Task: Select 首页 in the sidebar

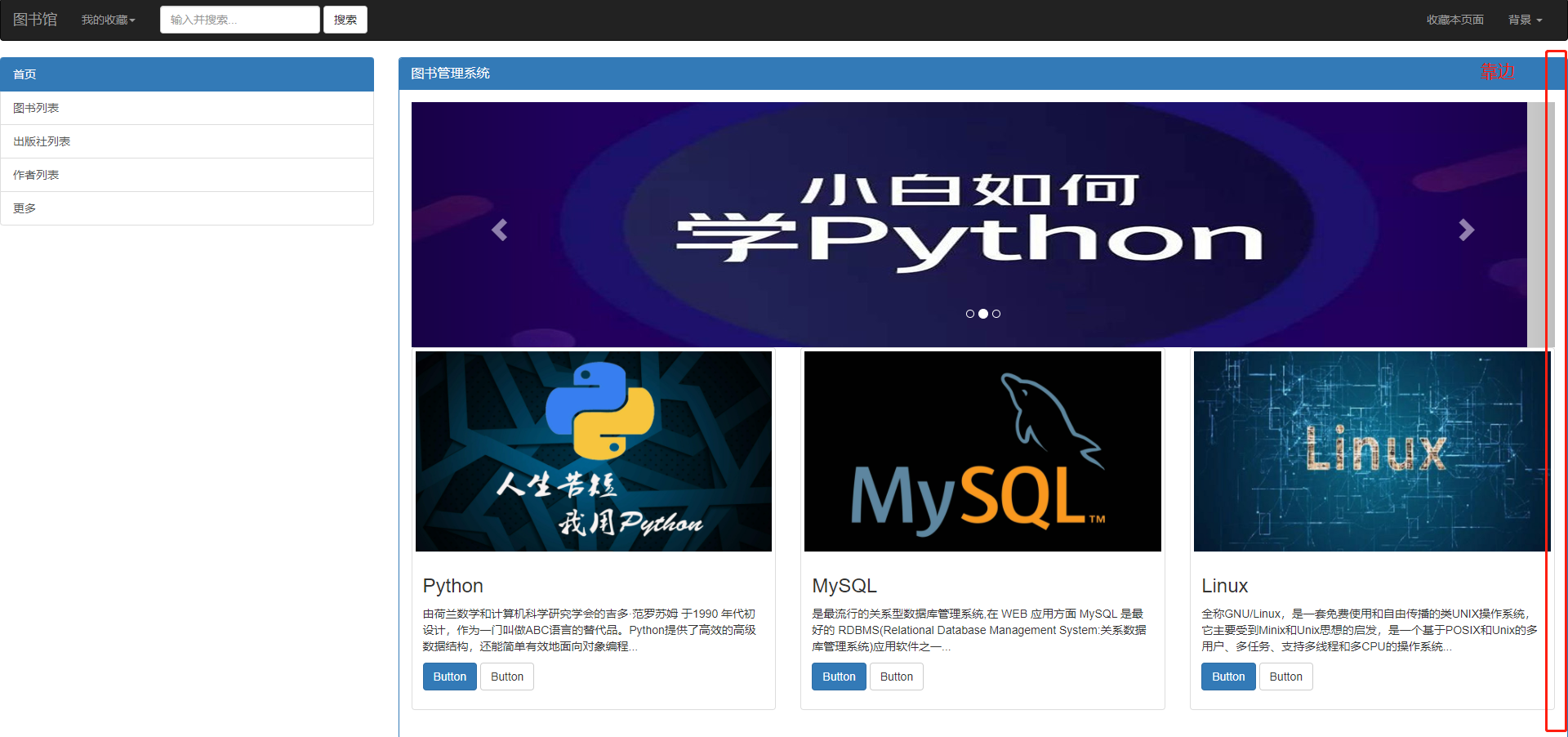Action: [187, 74]
